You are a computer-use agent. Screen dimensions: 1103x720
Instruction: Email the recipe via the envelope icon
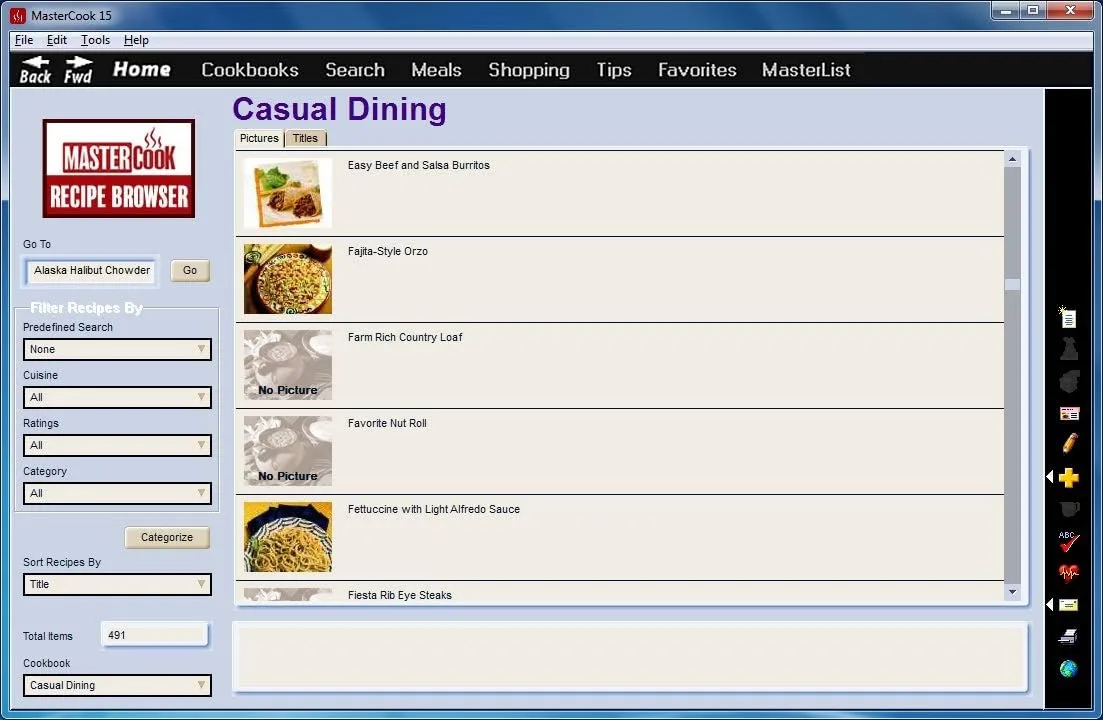coord(1069,604)
